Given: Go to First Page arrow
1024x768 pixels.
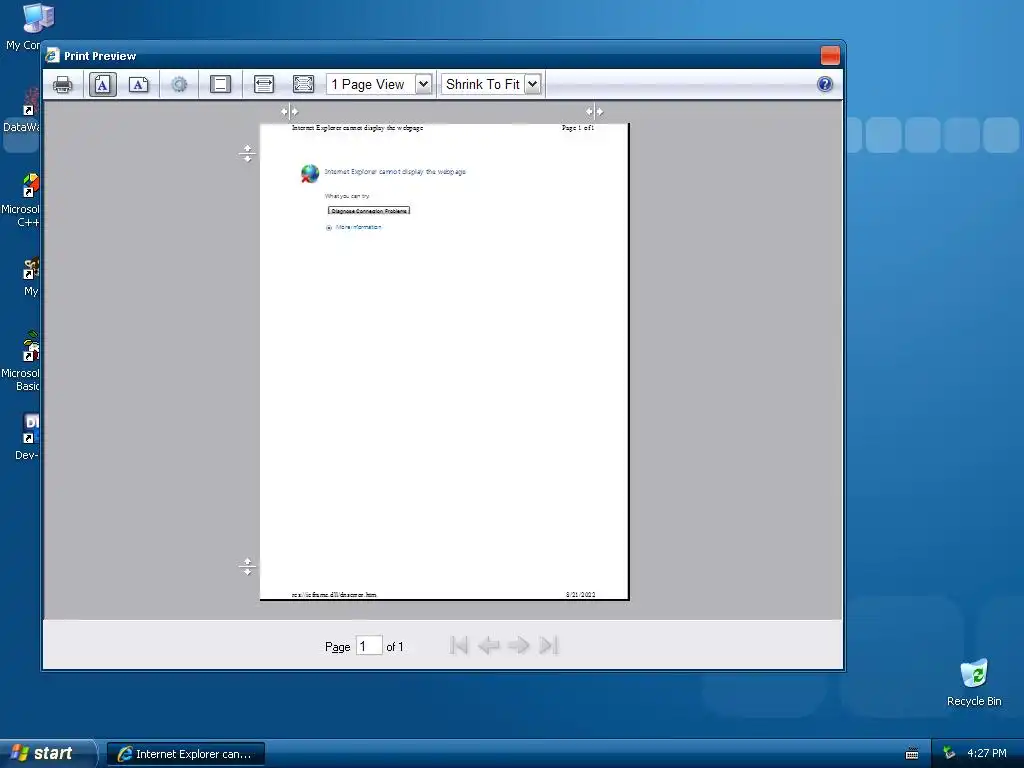Looking at the screenshot, I should pyautogui.click(x=458, y=645).
